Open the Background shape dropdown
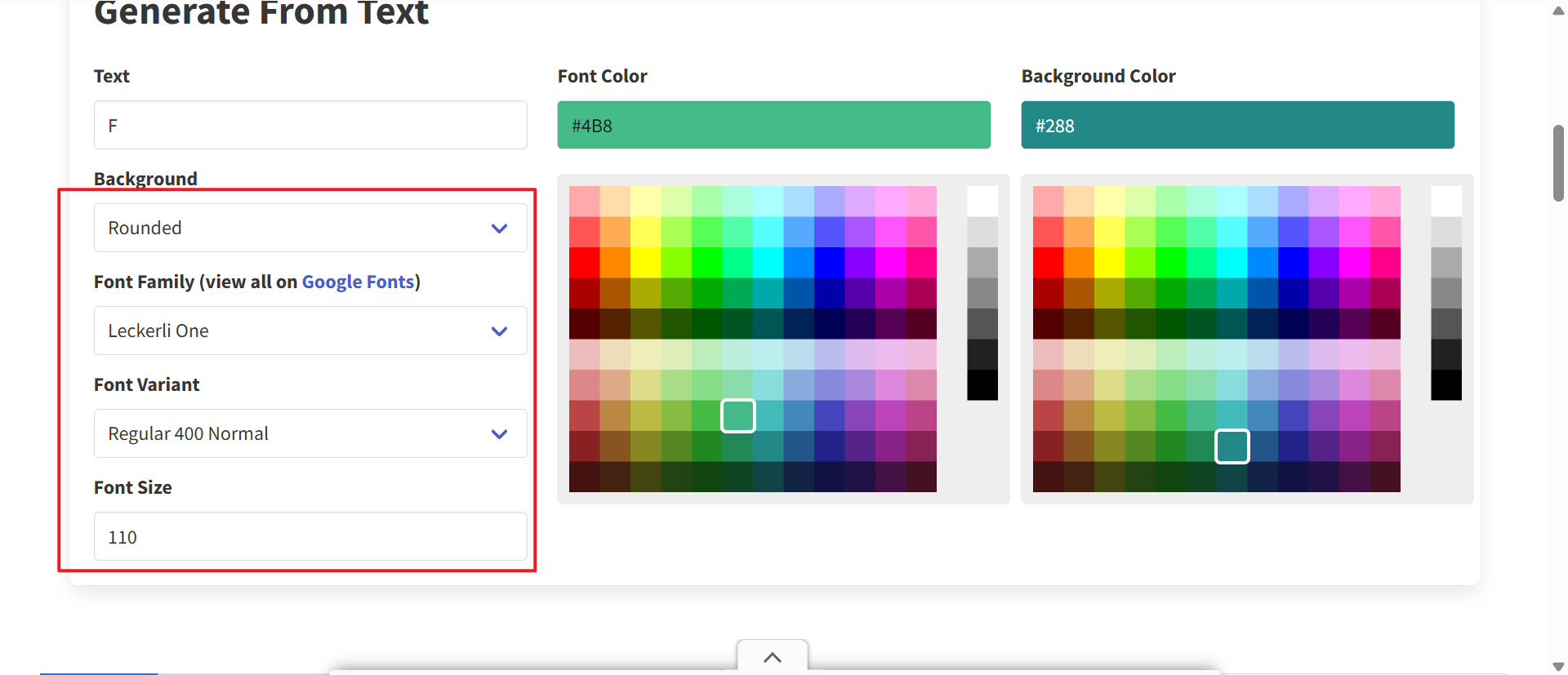Image resolution: width=1568 pixels, height=675 pixels. (x=310, y=228)
